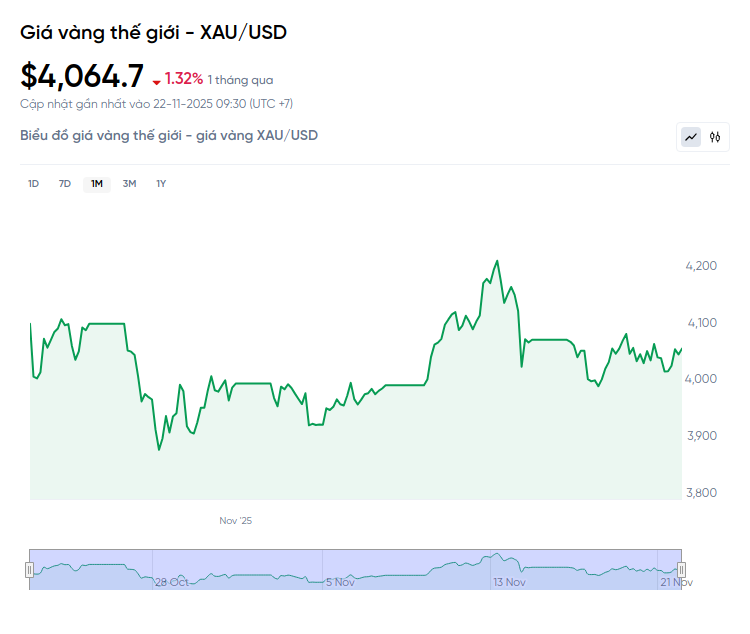Viewport: 750px width, 634px height.
Task: Click the 4,100 price axis label
Action: pyautogui.click(x=700, y=322)
